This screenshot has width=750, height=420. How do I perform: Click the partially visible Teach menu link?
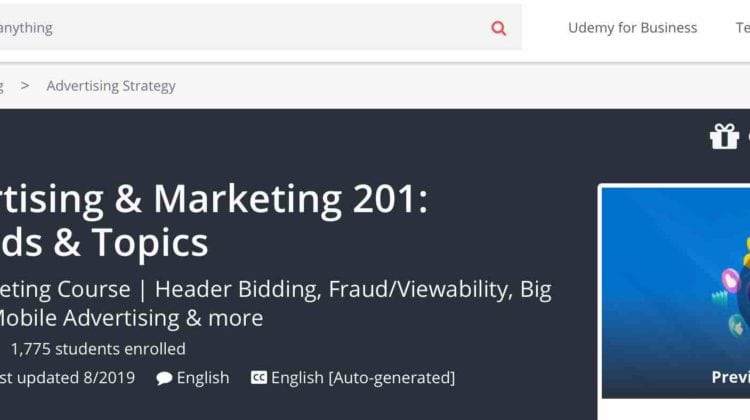point(743,28)
